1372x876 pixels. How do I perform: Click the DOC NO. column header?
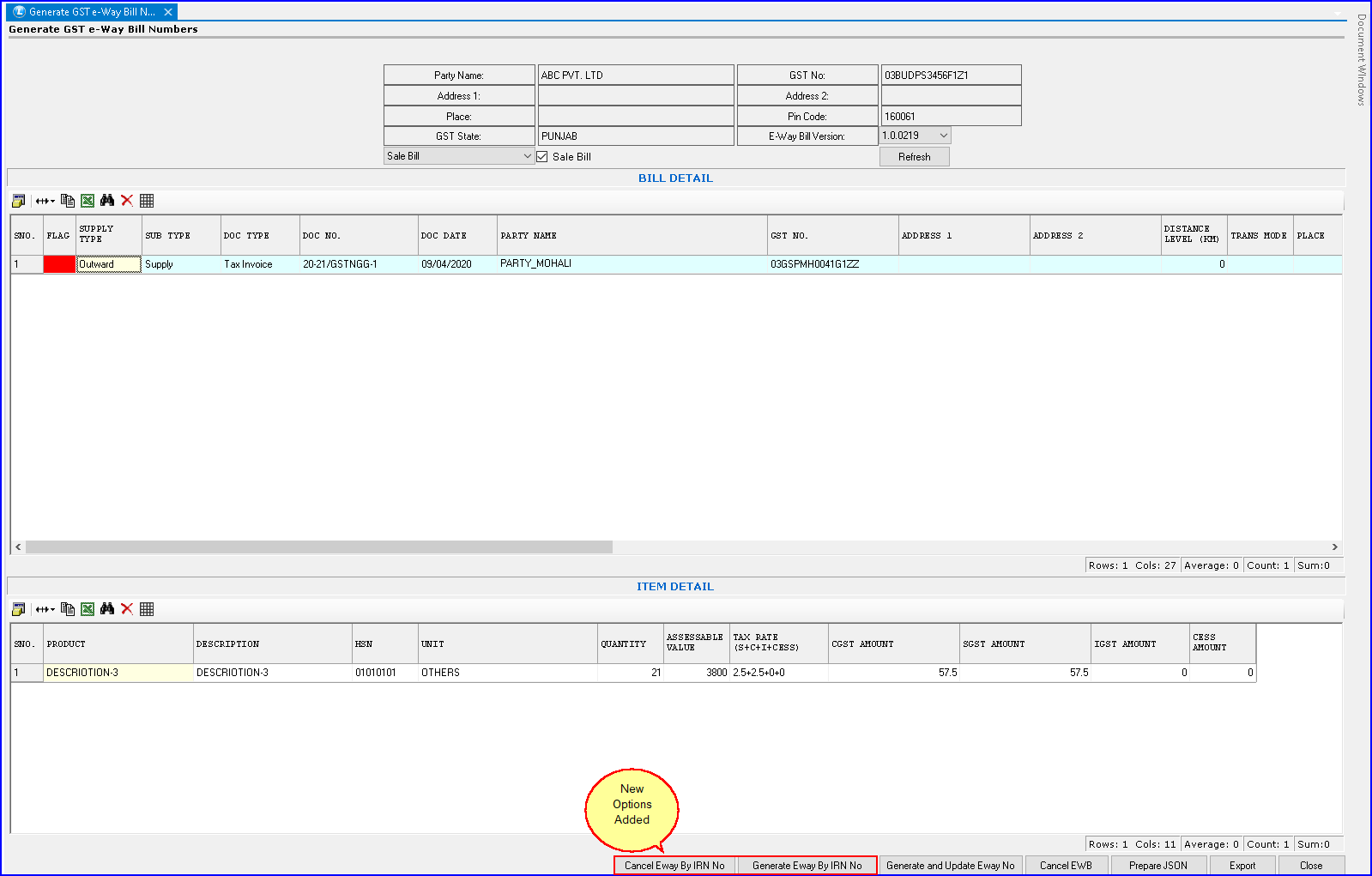(359, 235)
